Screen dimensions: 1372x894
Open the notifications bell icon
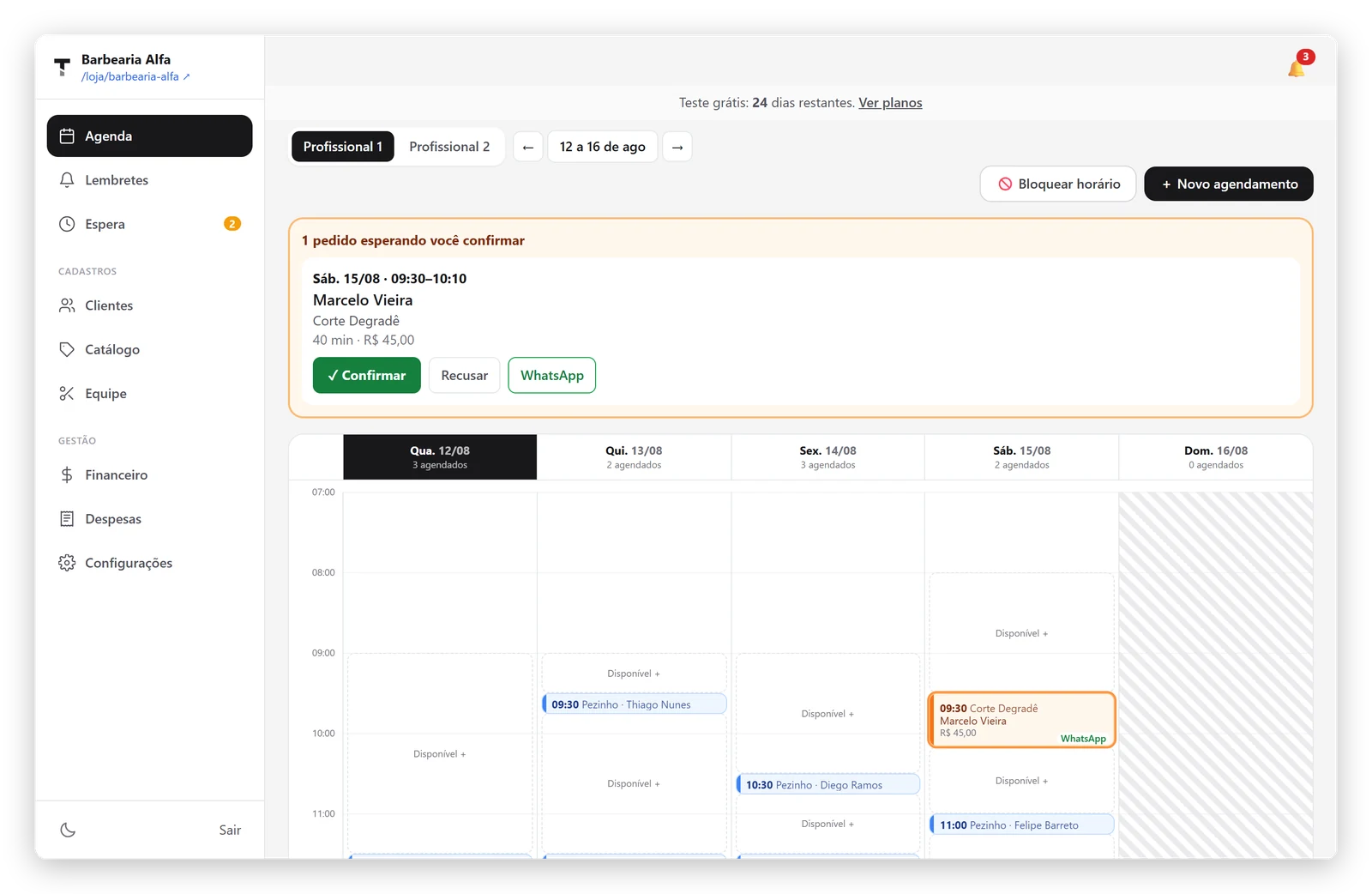click(x=1297, y=68)
